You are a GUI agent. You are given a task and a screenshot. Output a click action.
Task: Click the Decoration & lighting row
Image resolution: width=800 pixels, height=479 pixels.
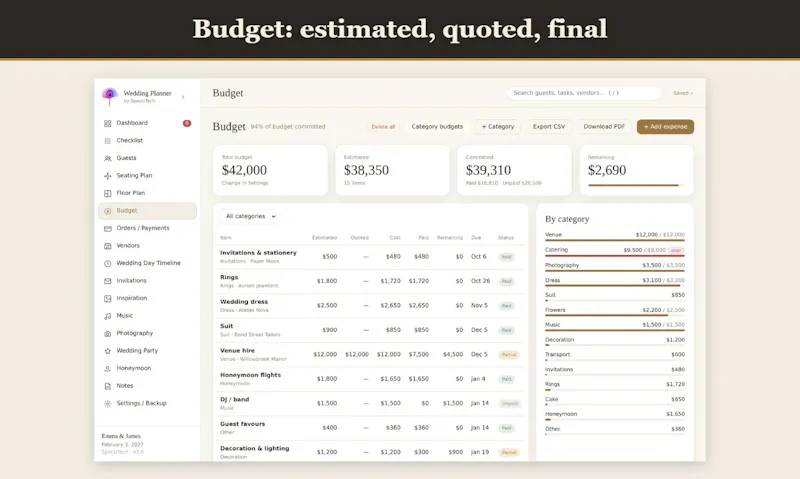[370, 452]
